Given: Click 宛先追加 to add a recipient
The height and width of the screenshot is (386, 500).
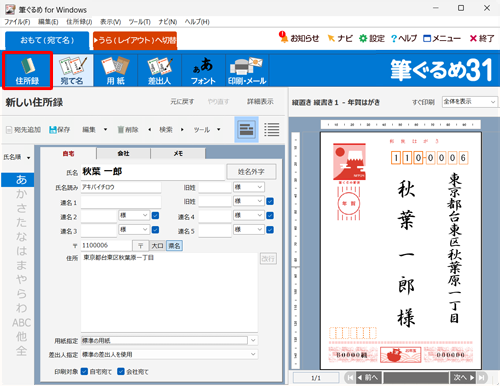Looking at the screenshot, I should click(24, 130).
